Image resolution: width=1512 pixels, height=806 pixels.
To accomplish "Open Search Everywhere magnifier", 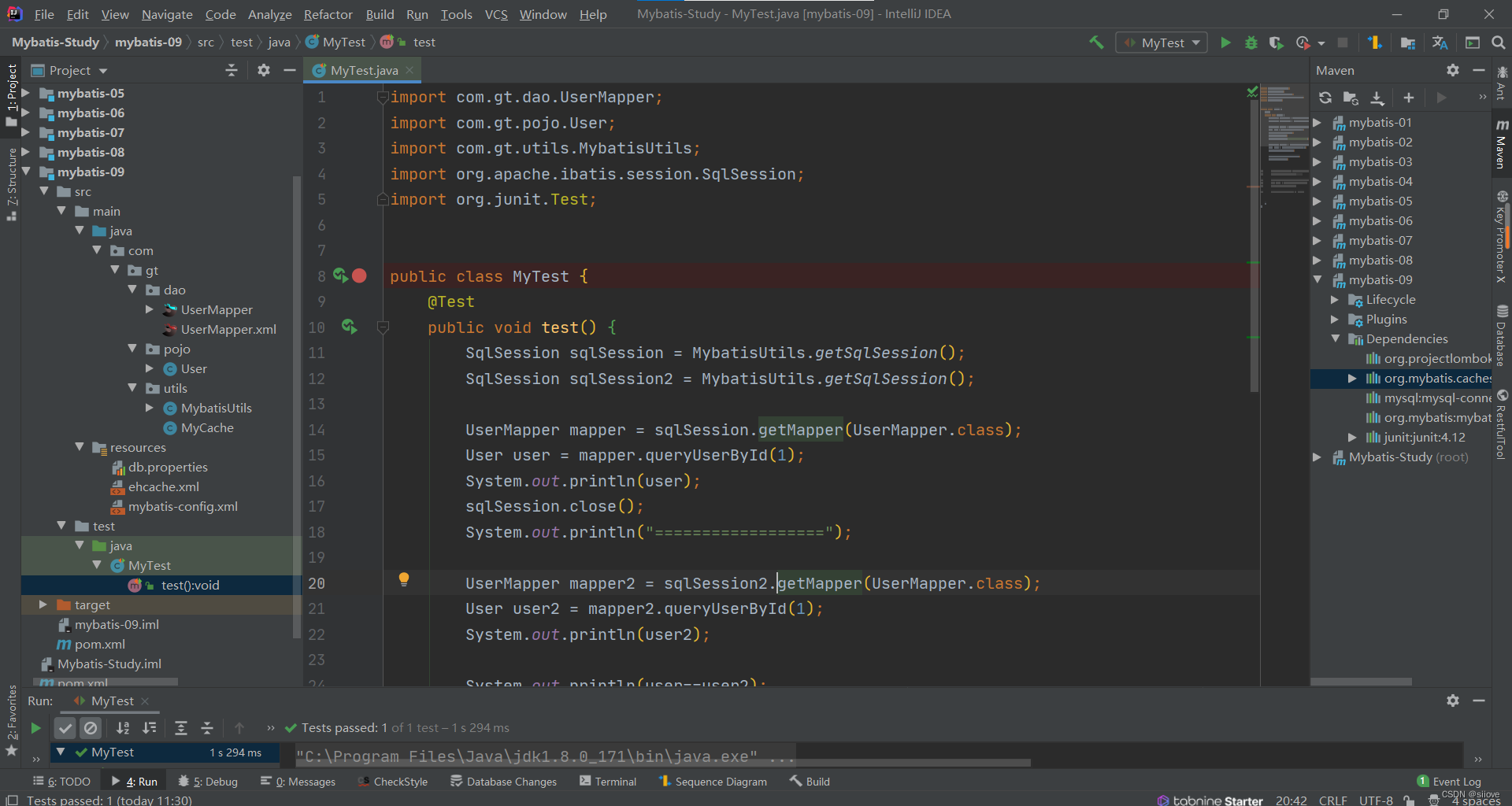I will tap(1498, 43).
